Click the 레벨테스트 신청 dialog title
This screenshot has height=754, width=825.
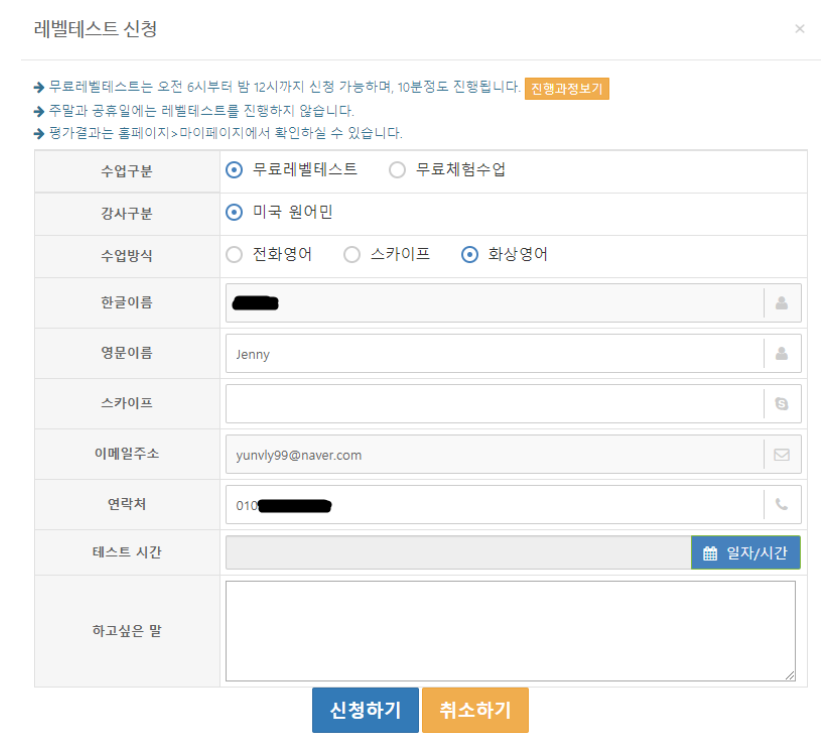pyautogui.click(x=95, y=28)
